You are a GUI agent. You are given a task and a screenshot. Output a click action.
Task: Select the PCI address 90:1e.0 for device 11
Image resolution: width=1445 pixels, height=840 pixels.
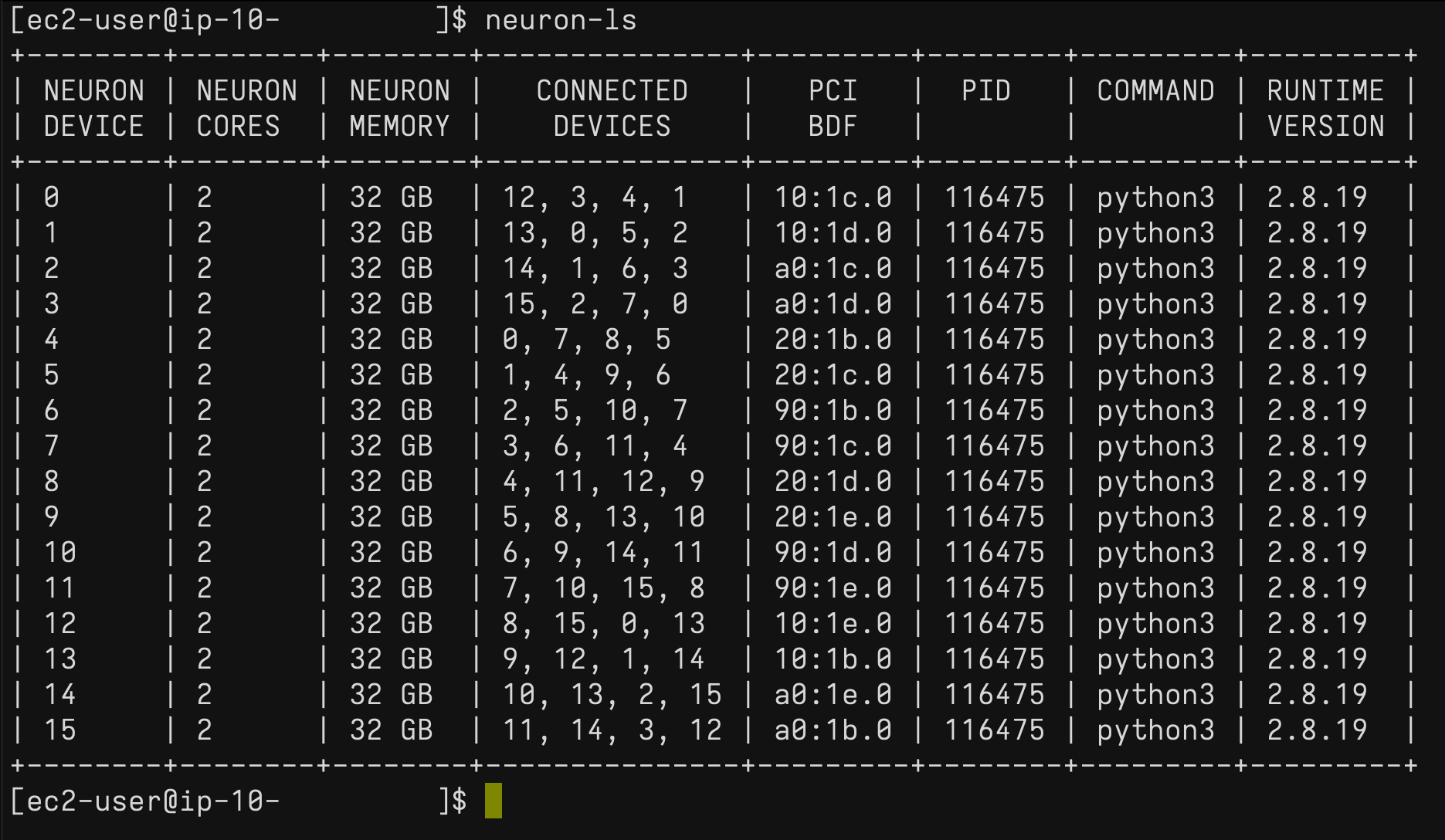click(x=833, y=588)
